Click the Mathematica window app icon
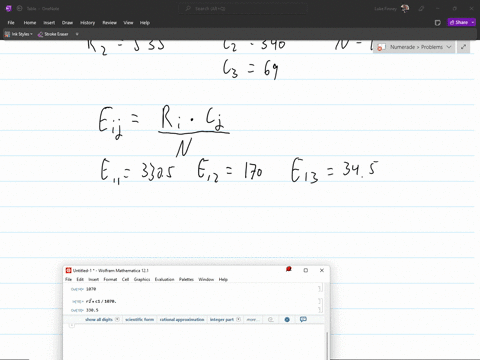Image resolution: width=480 pixels, height=360 pixels. pos(68,270)
